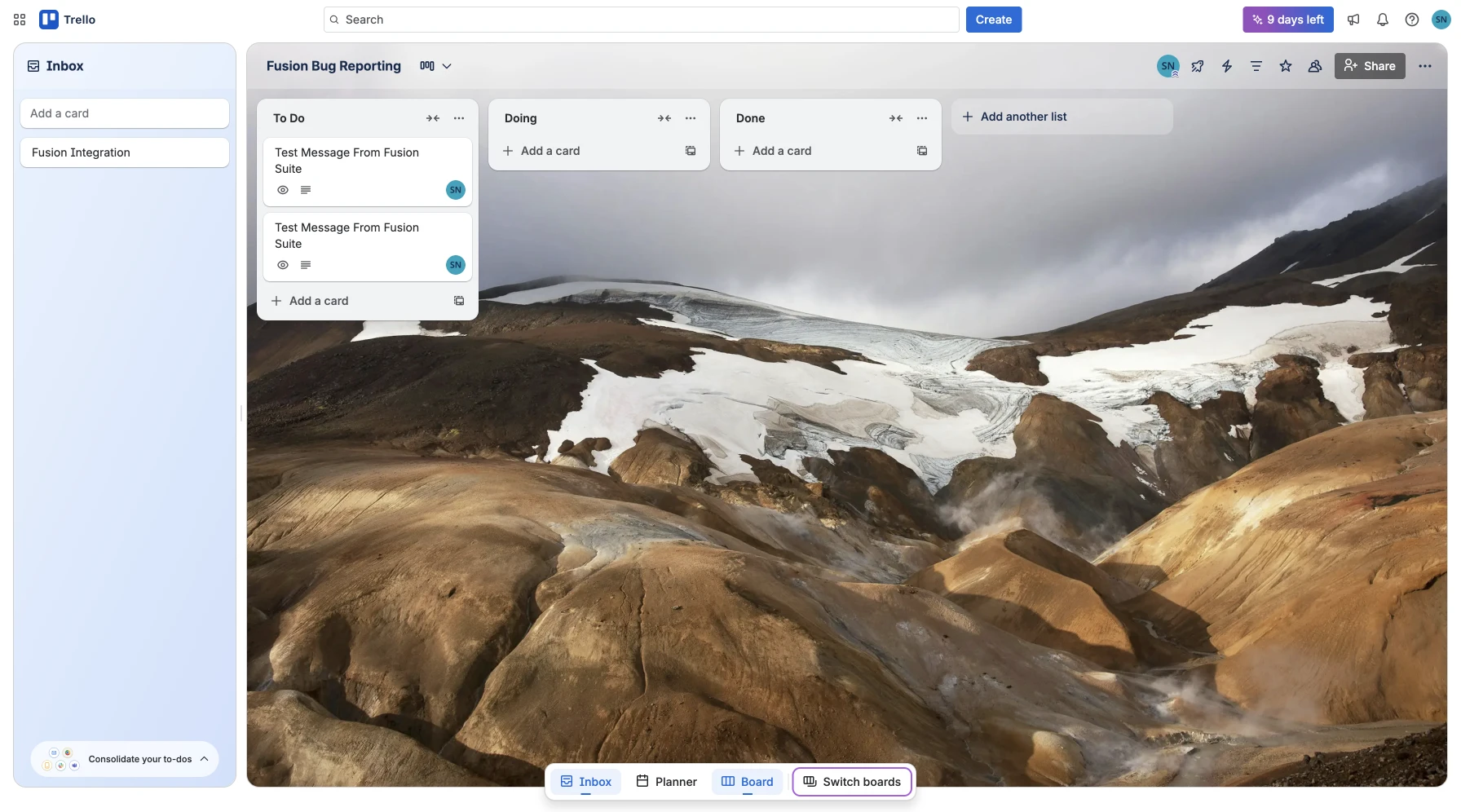The width and height of the screenshot is (1461, 812).
Task: Create card from template in Doing list
Action: pyautogui.click(x=691, y=151)
